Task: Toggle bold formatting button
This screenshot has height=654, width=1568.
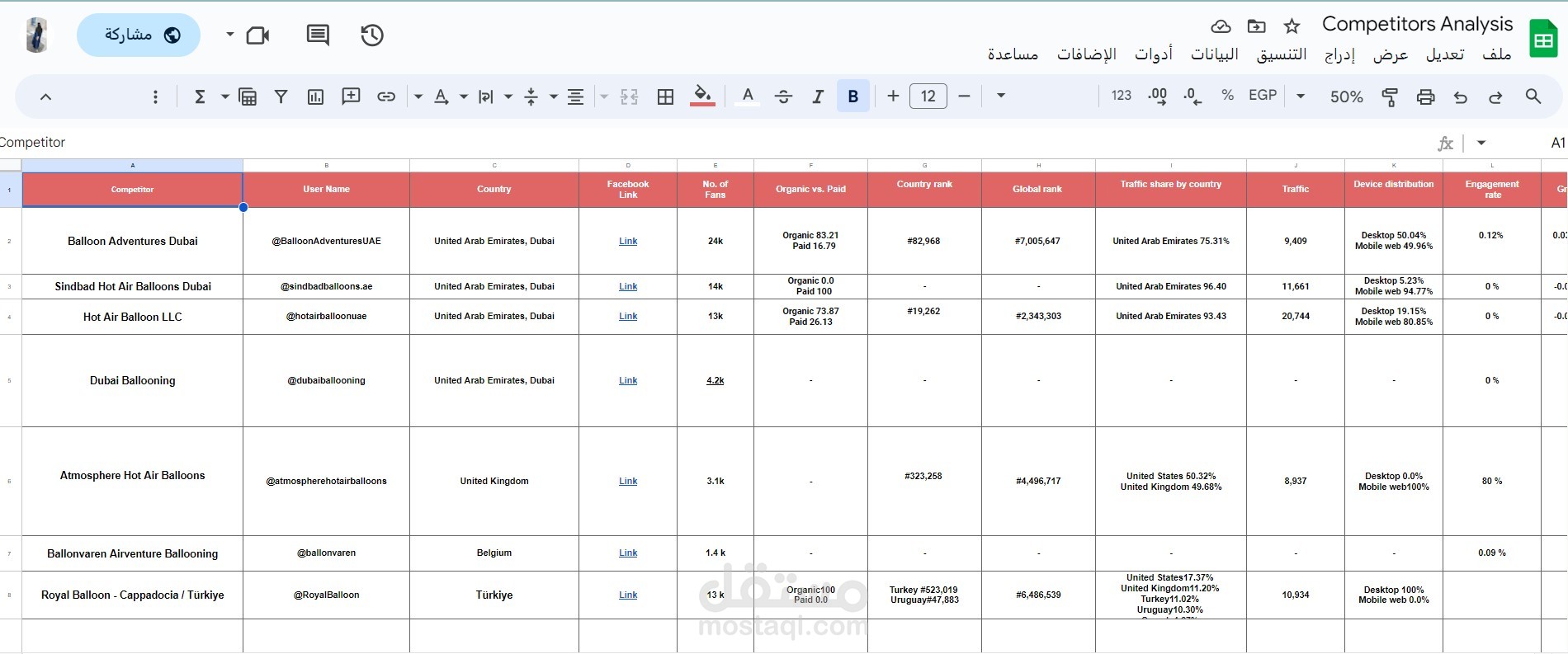Action: click(853, 96)
